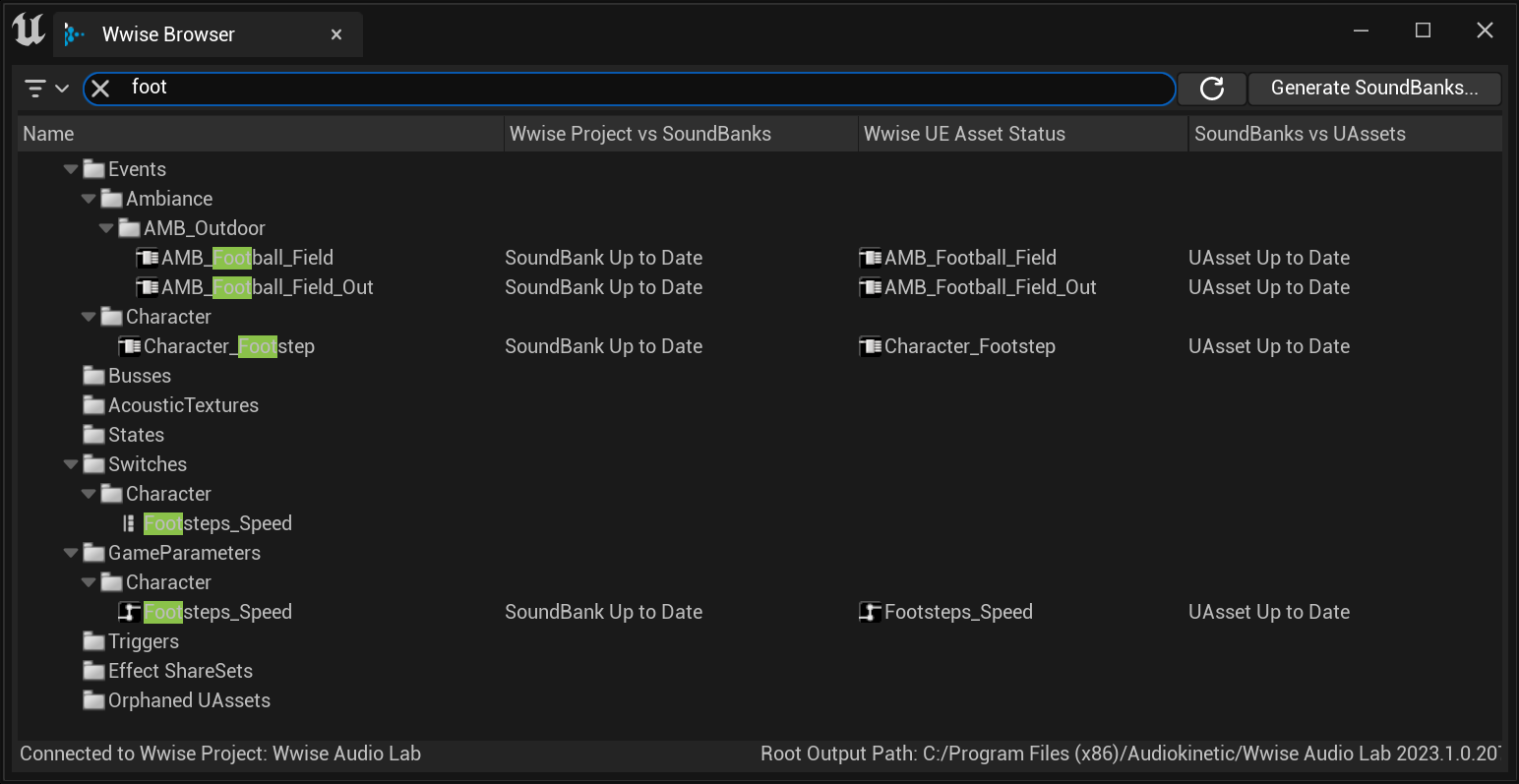Click the Wwise logo on the browser tab
Image resolution: width=1519 pixels, height=784 pixels.
75,33
